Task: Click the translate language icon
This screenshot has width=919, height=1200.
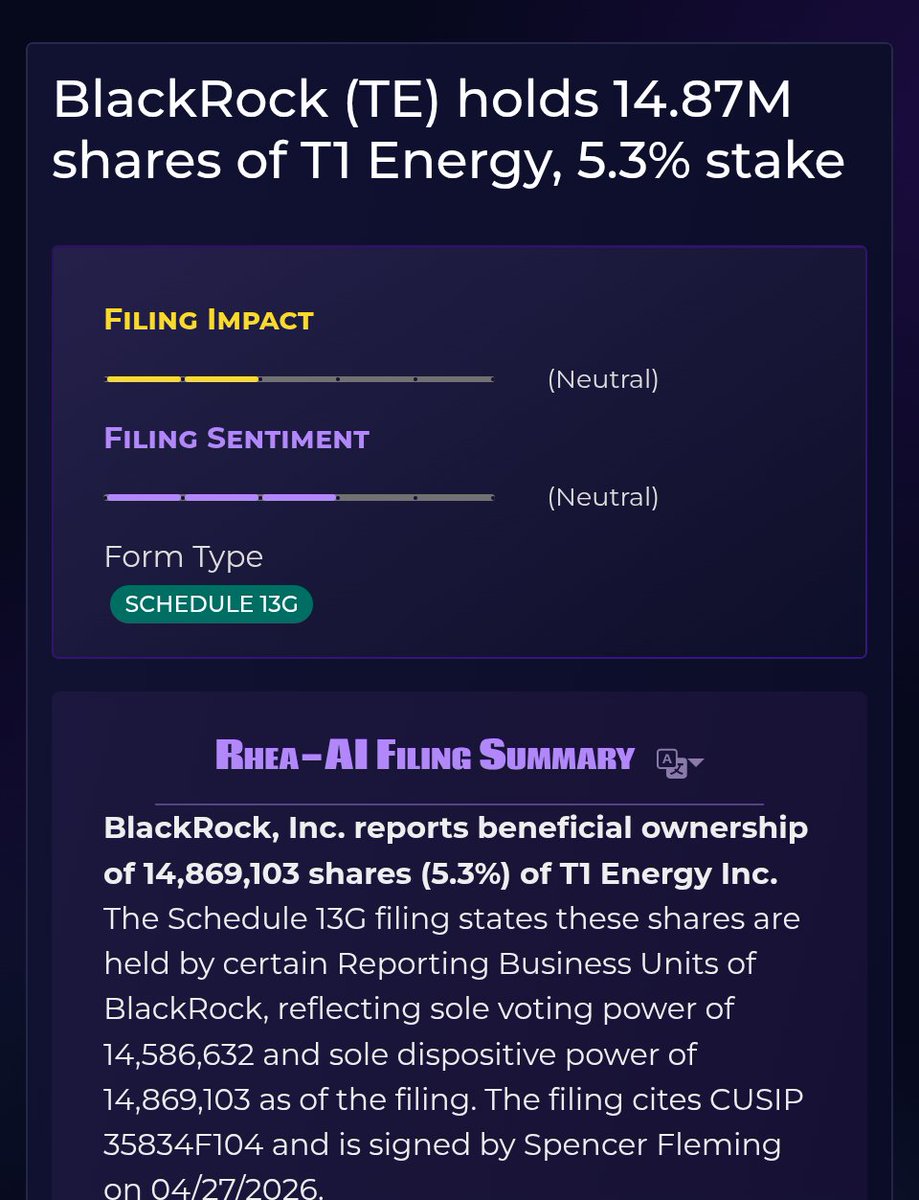Action: click(x=671, y=762)
